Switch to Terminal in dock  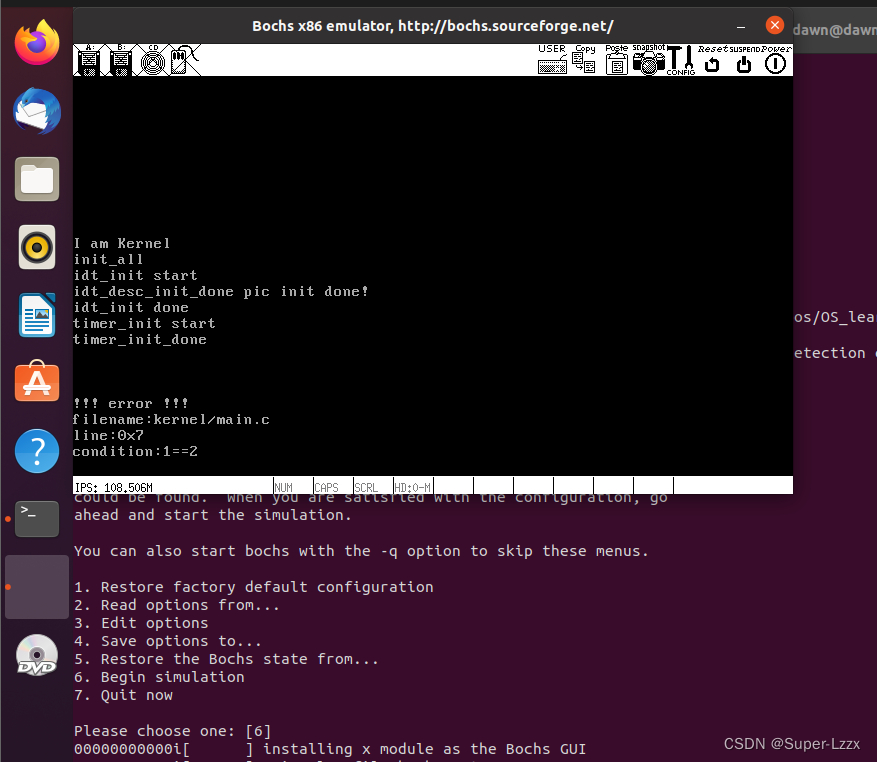[37, 519]
